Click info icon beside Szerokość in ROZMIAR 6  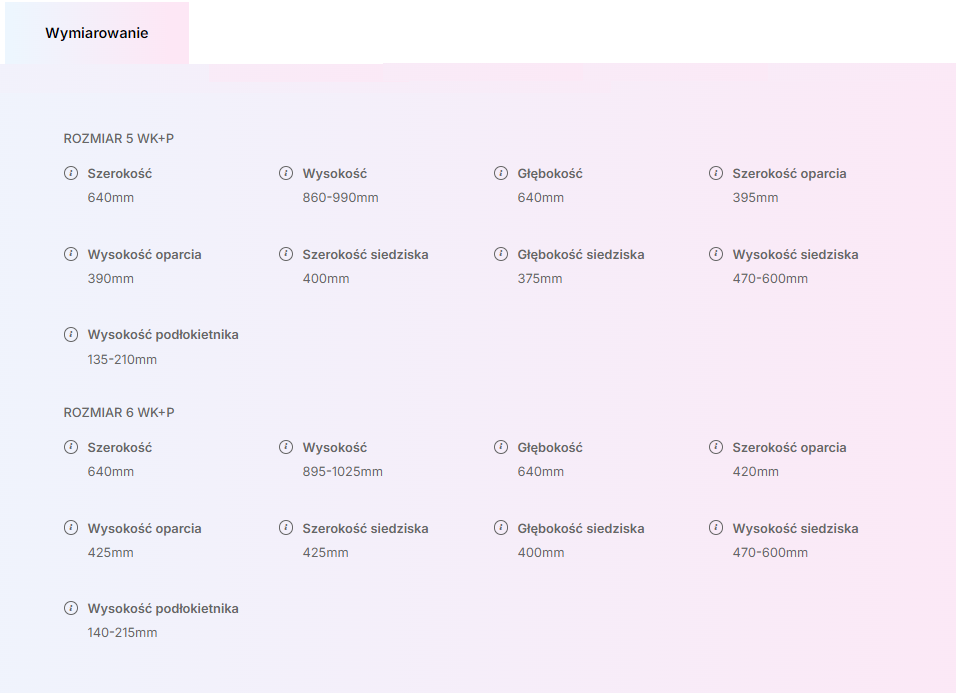click(x=71, y=447)
